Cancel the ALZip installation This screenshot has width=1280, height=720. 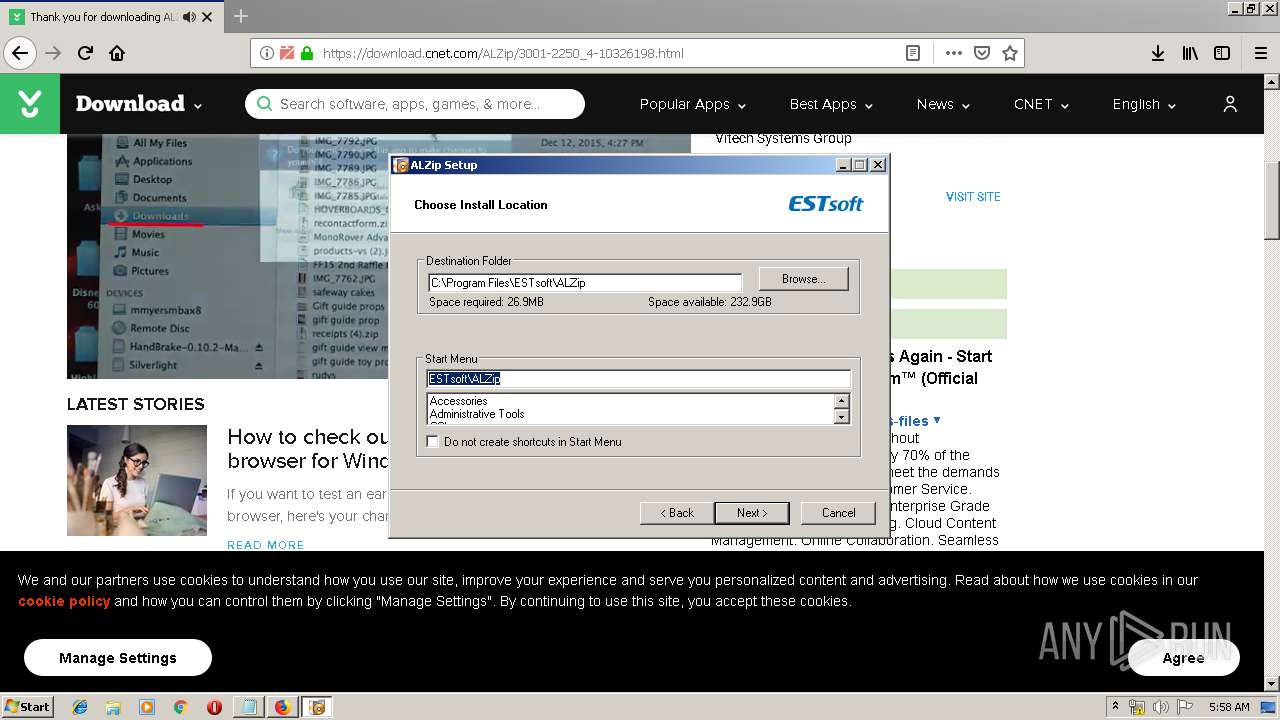coord(838,513)
